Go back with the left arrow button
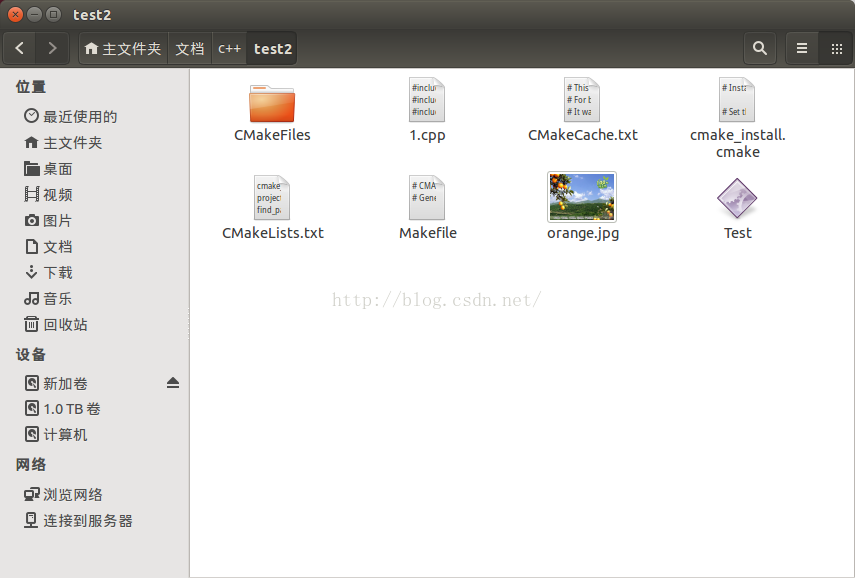The image size is (855, 578). point(20,49)
